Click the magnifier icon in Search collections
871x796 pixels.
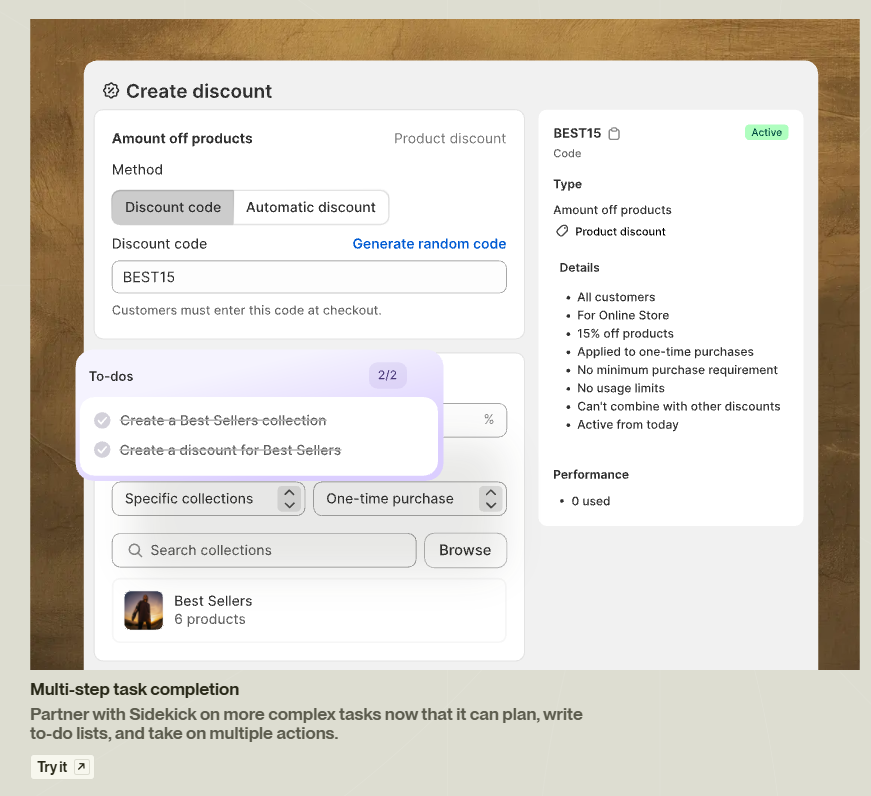point(136,550)
